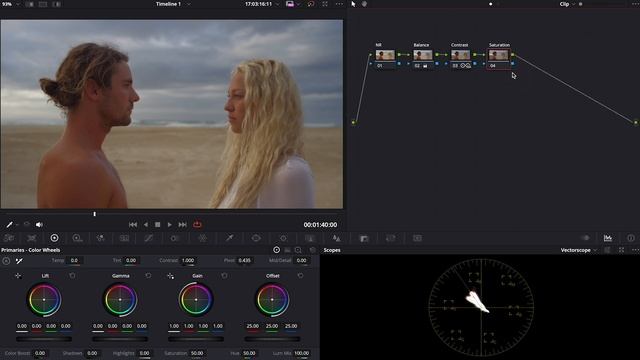Open the Sizing palette icon
640x360 pixels.
coord(391,238)
